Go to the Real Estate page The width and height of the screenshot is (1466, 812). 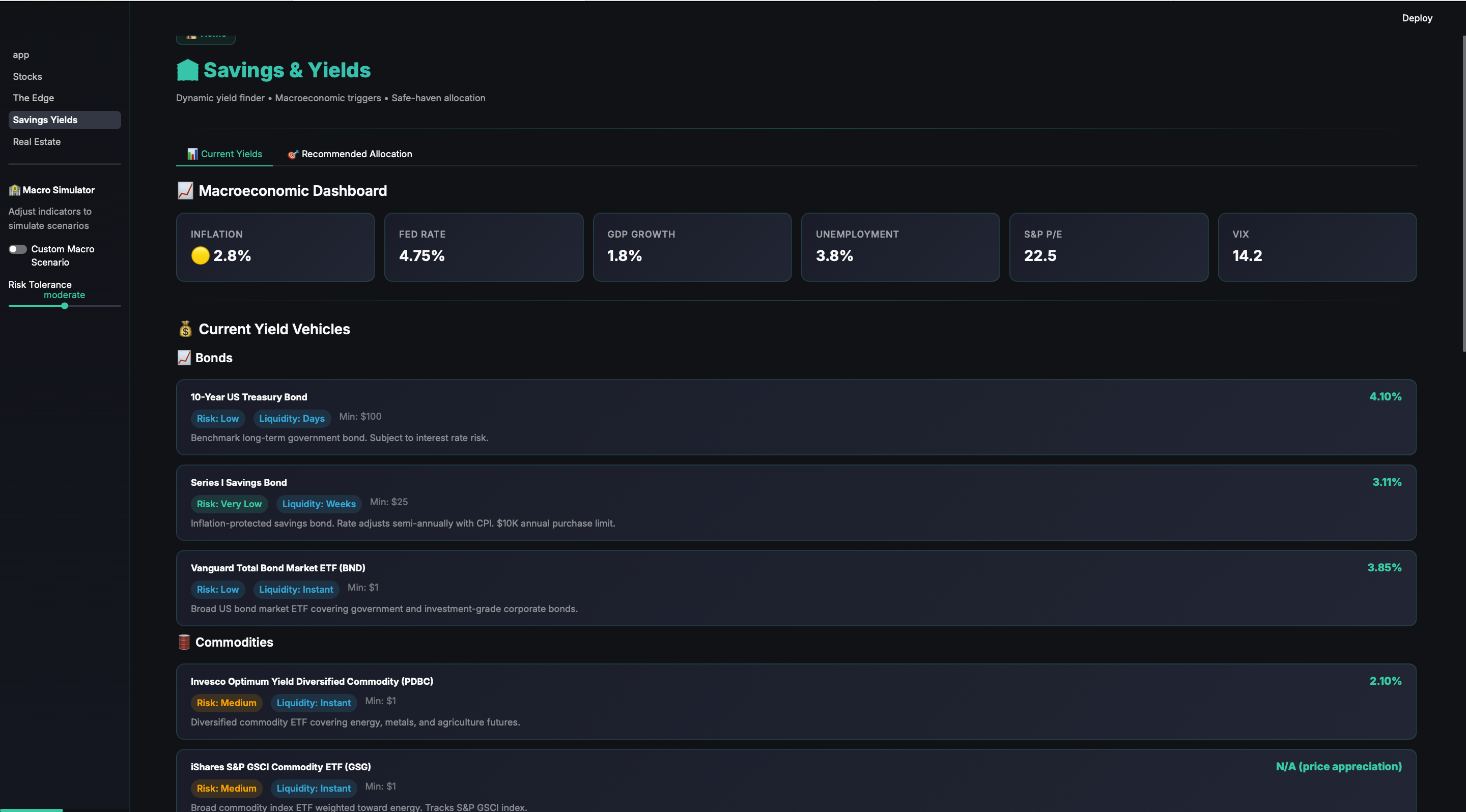click(x=37, y=141)
